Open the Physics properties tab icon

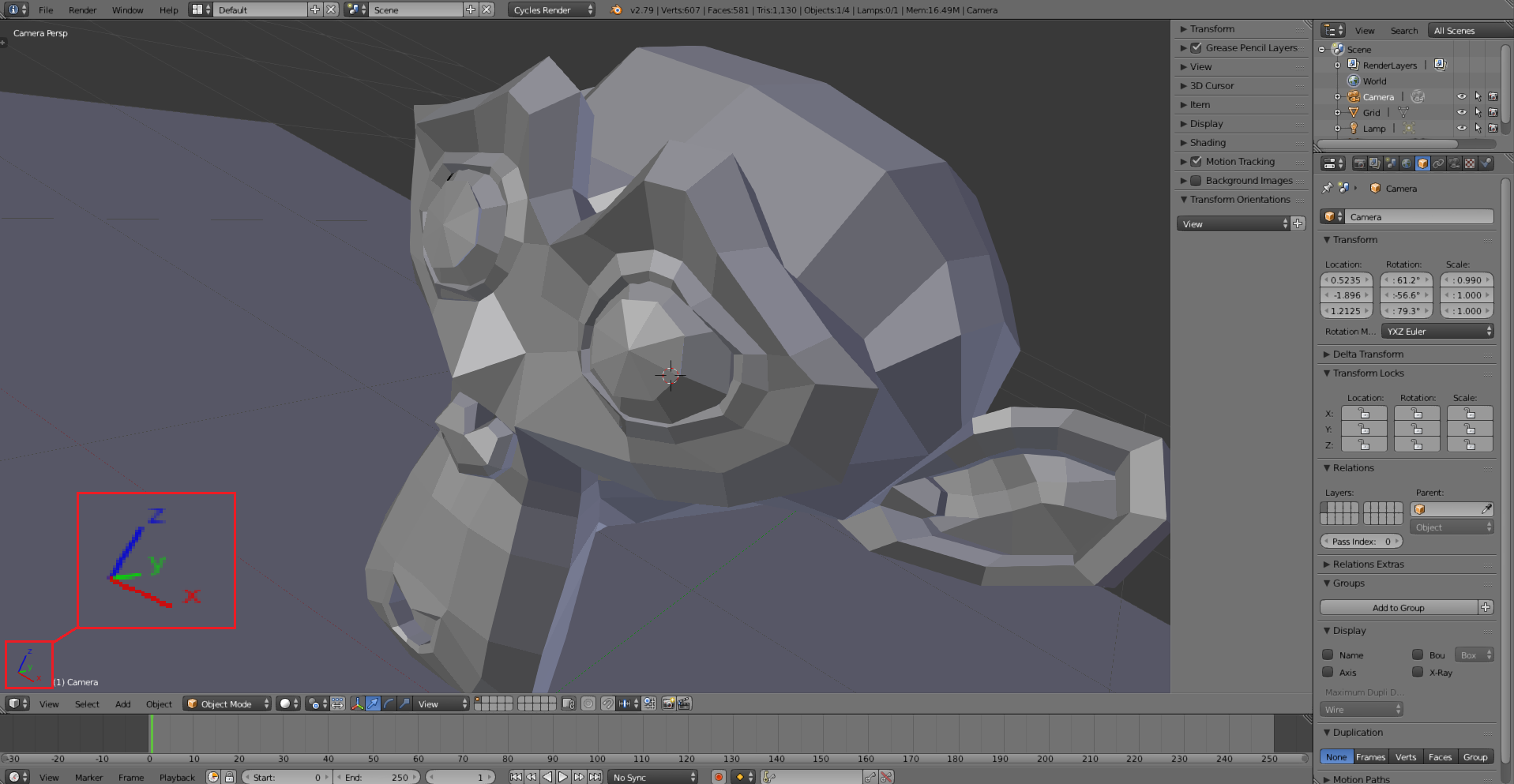point(1486,163)
